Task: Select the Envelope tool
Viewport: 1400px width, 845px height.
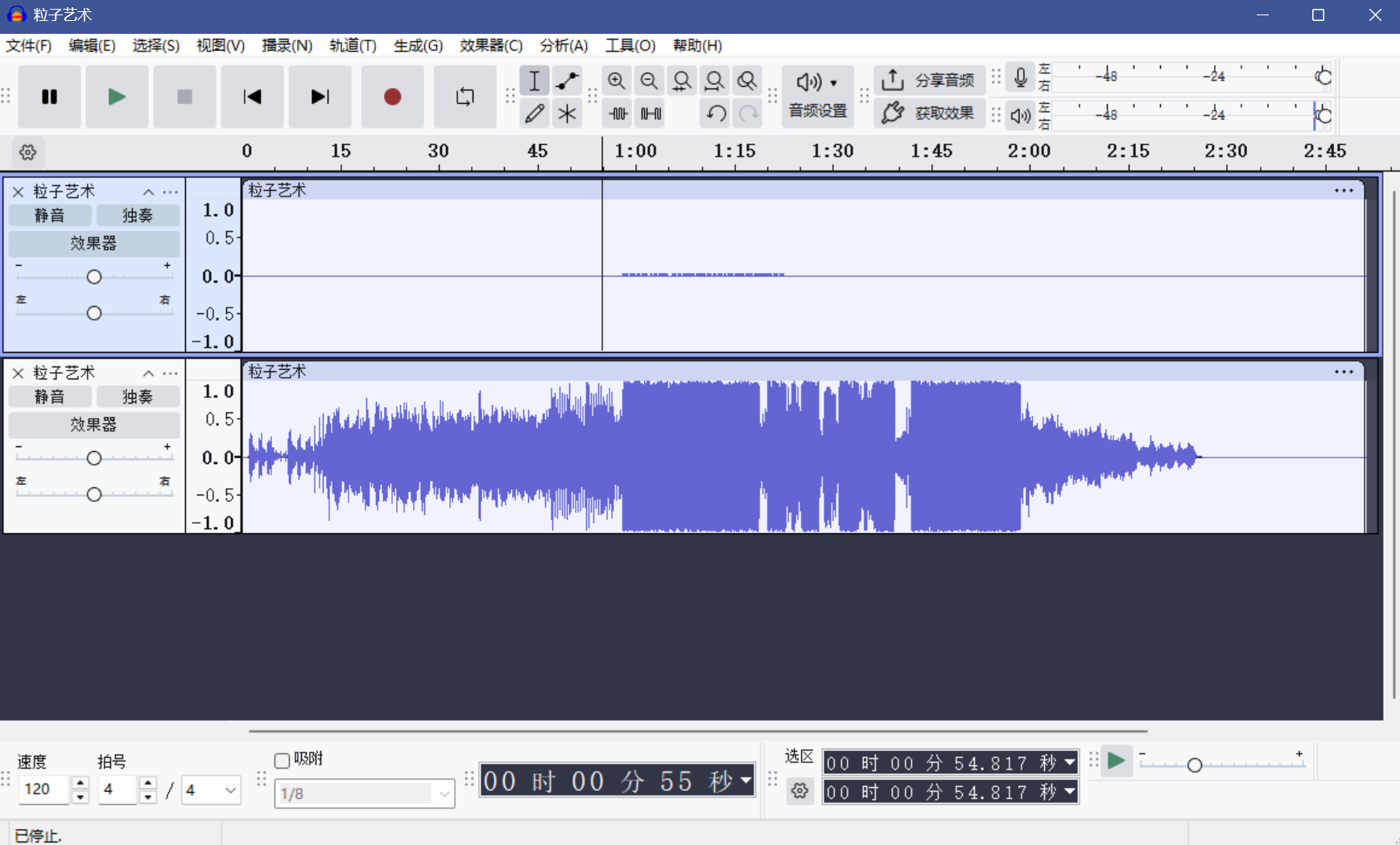Action: click(x=567, y=81)
